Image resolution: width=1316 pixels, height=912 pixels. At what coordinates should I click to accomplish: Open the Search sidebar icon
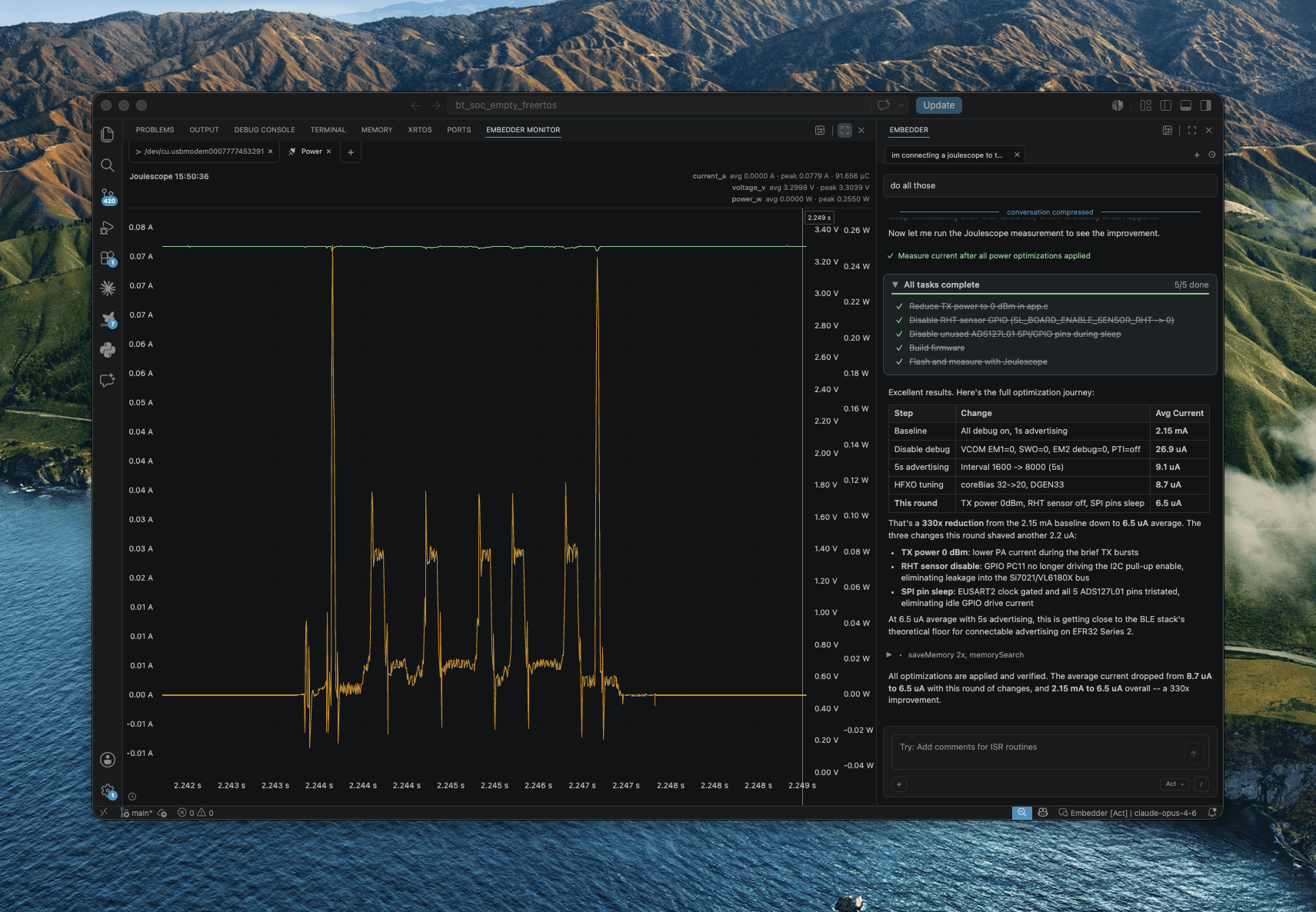[108, 165]
